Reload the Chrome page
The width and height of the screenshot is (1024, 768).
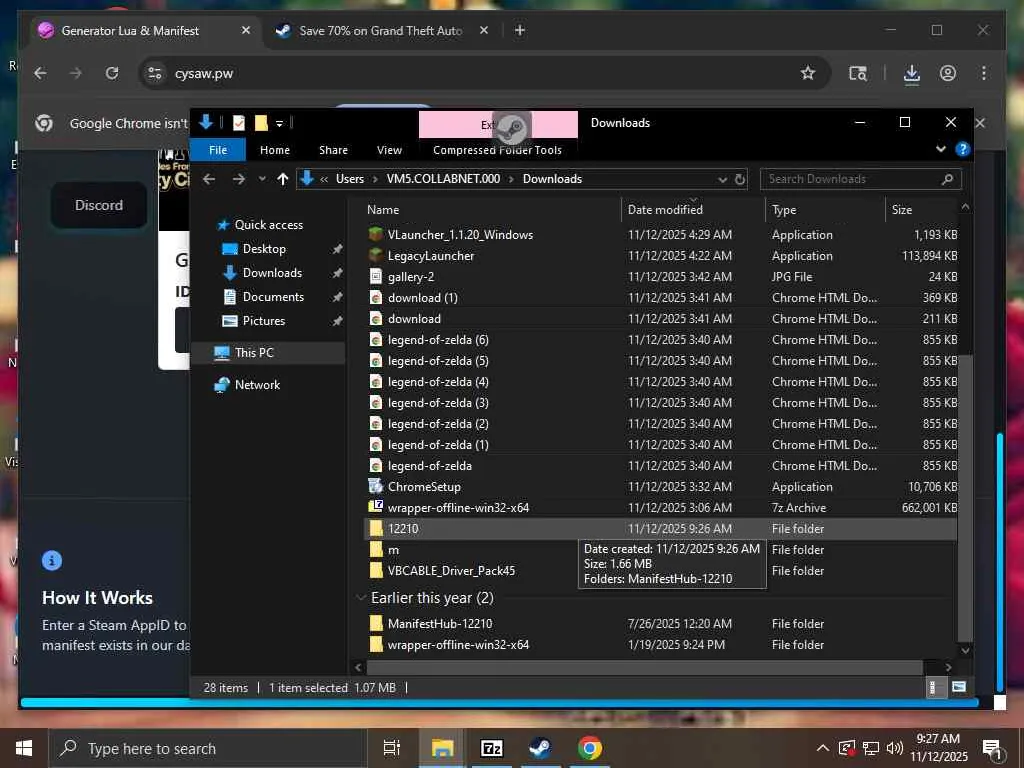(x=112, y=73)
